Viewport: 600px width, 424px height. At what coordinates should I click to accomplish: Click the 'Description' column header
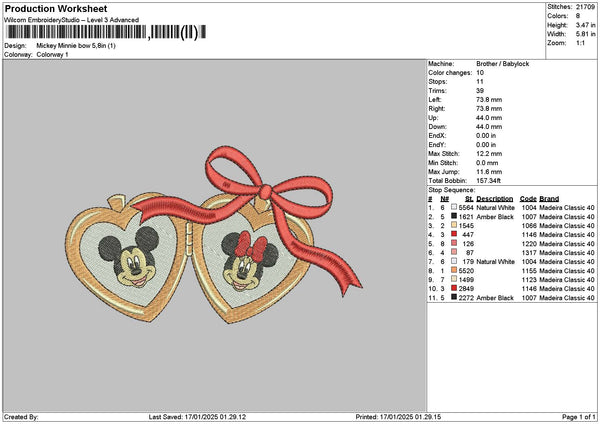point(495,199)
